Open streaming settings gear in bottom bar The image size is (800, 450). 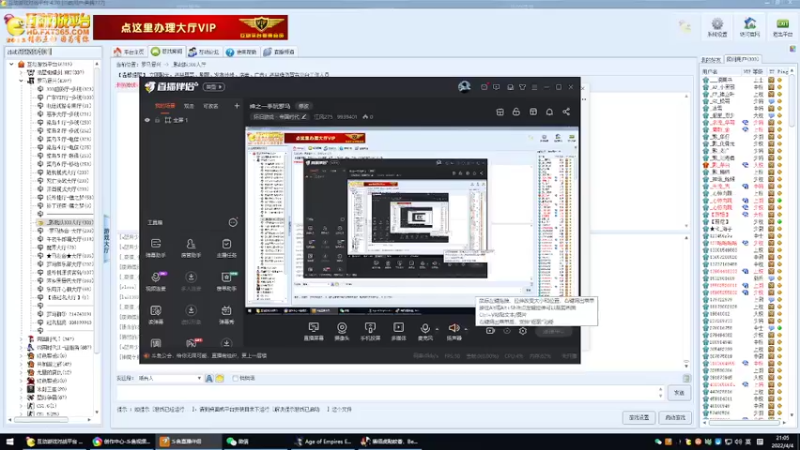tap(522, 331)
